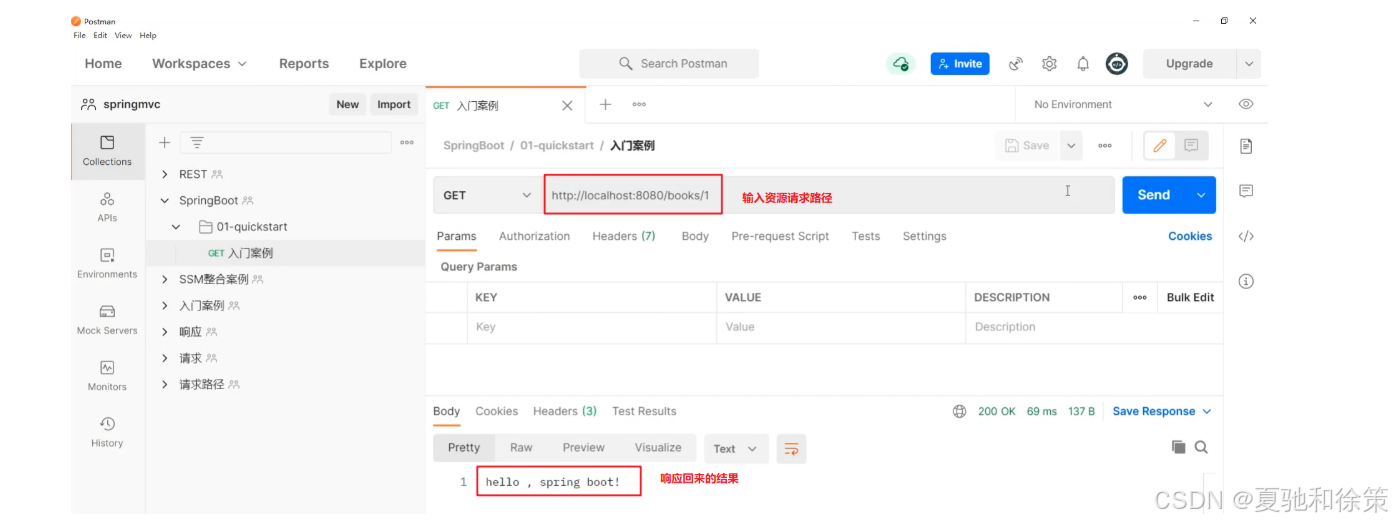Image resolution: width=1392 pixels, height=523 pixels.
Task: Click the plus icon to create a collection
Action: click(x=164, y=143)
